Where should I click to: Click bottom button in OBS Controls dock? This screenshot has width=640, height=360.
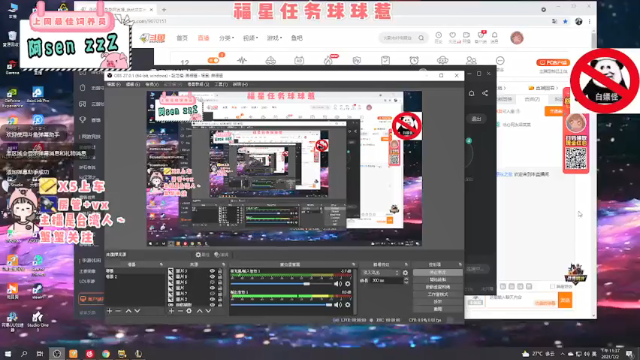tap(438, 309)
